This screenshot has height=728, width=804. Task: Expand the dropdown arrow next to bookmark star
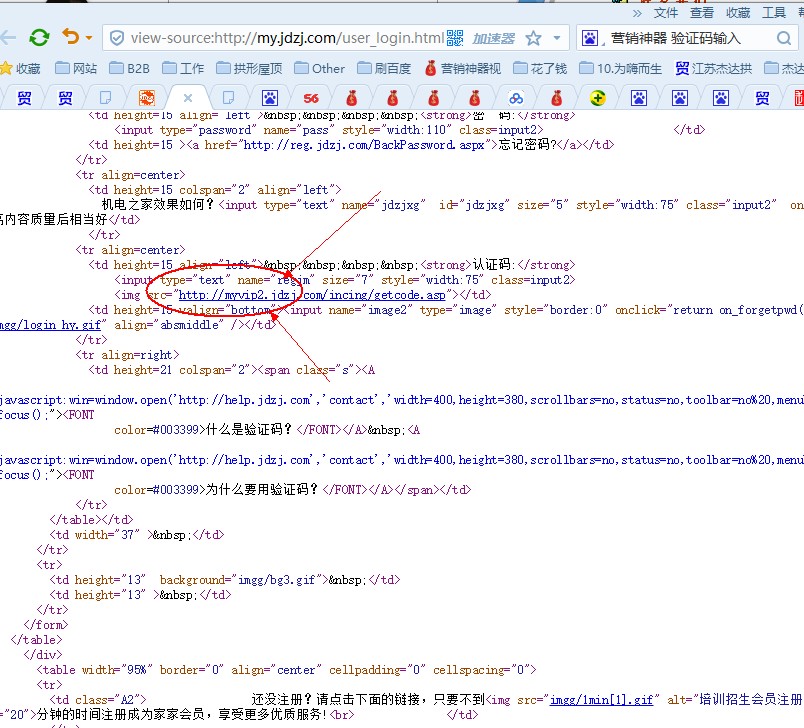557,39
